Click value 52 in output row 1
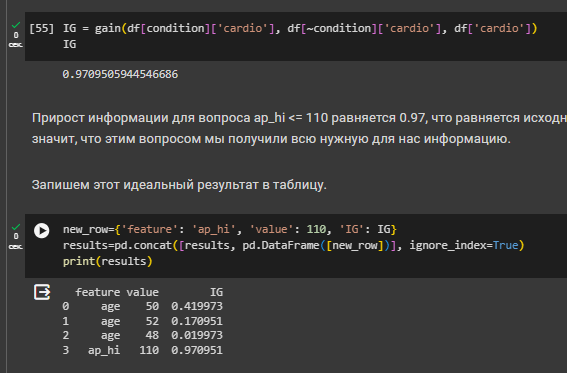567x373 pixels. coord(152,321)
